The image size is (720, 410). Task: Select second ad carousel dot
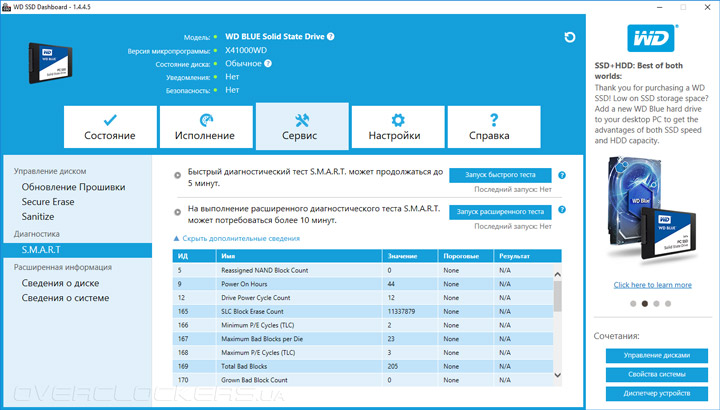pos(645,303)
